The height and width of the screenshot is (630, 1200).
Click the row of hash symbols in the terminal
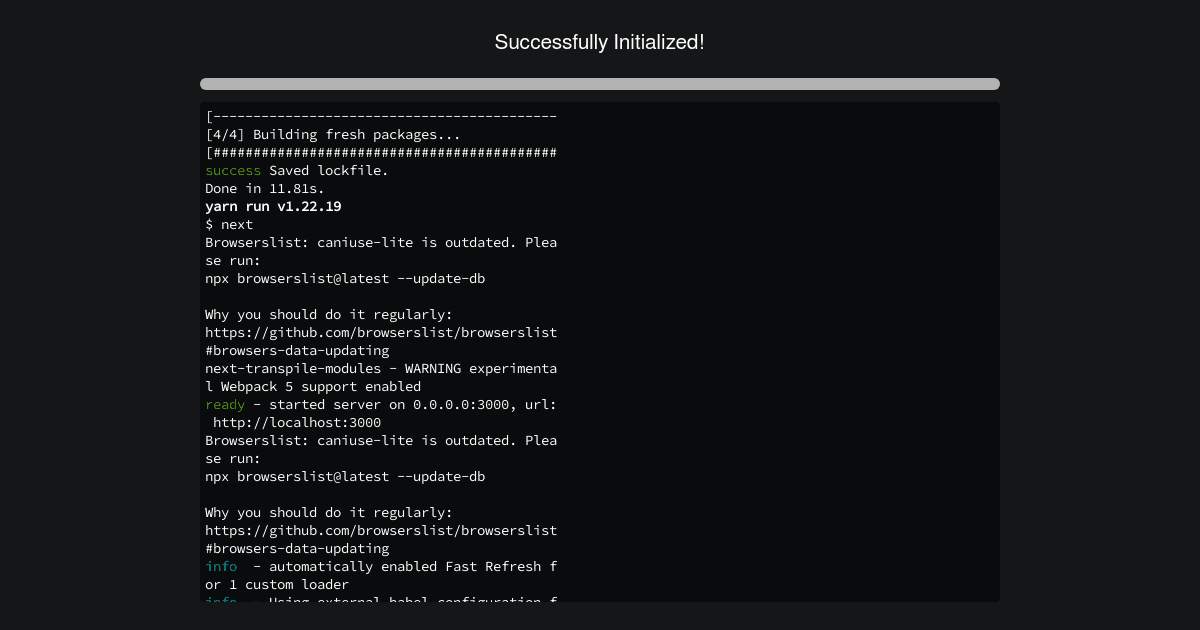[x=381, y=152]
